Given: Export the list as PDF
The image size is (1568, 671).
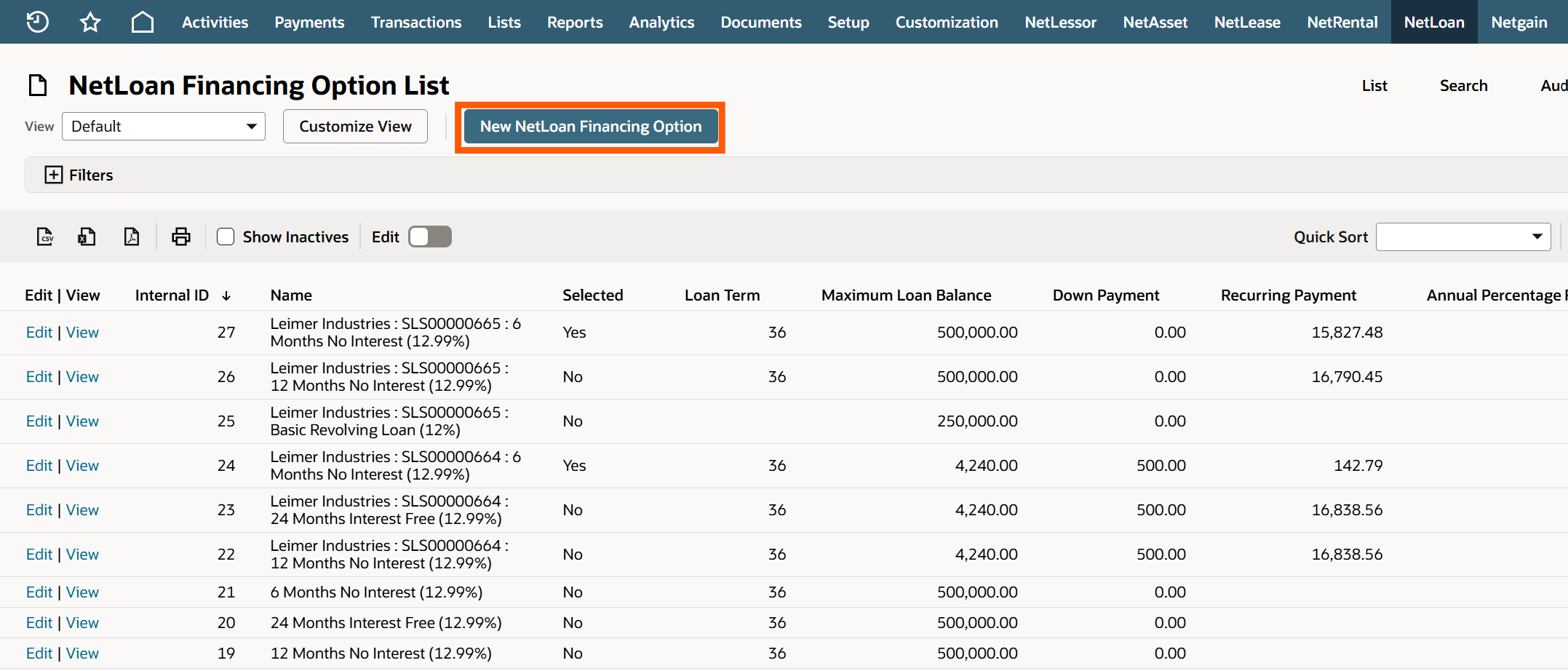Looking at the screenshot, I should [x=132, y=237].
